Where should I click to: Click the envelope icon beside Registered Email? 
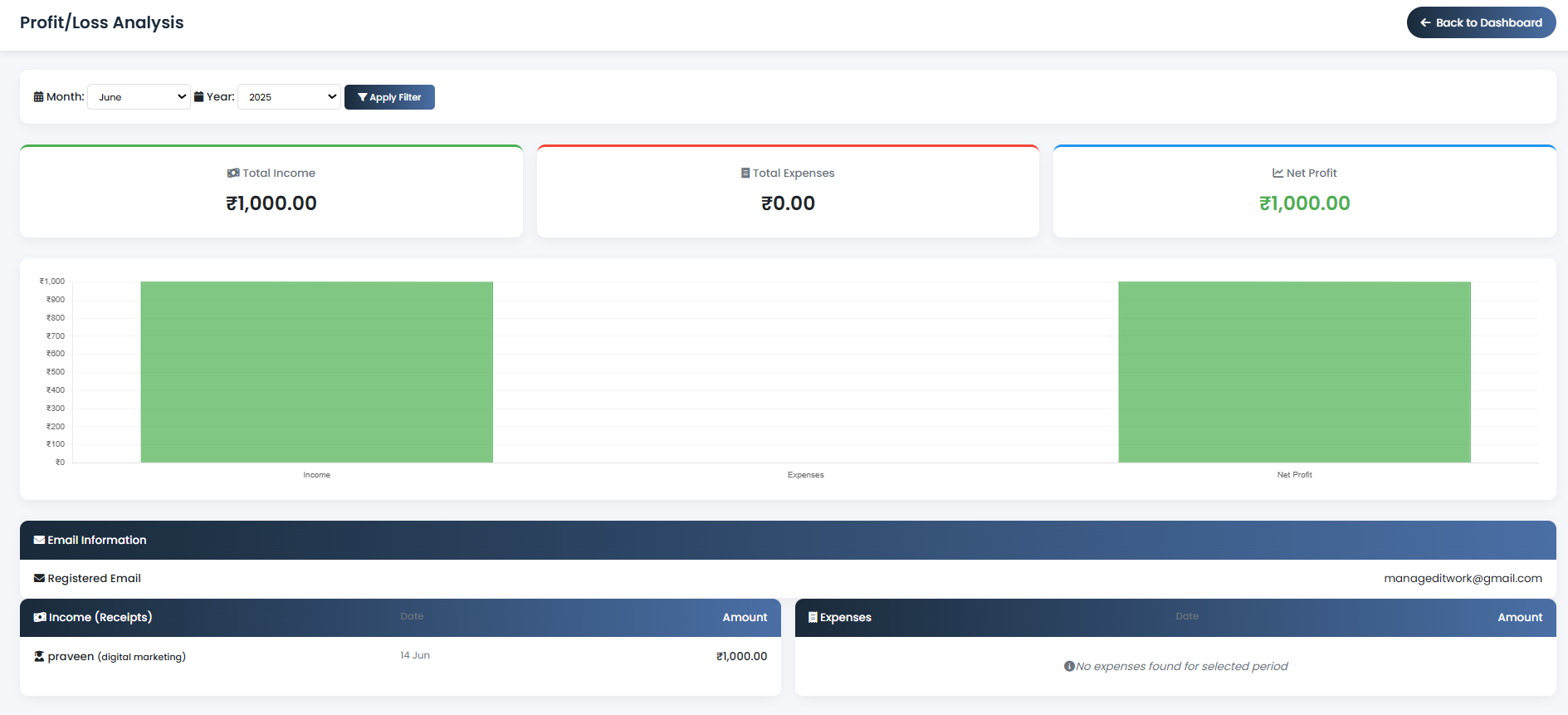(x=39, y=578)
